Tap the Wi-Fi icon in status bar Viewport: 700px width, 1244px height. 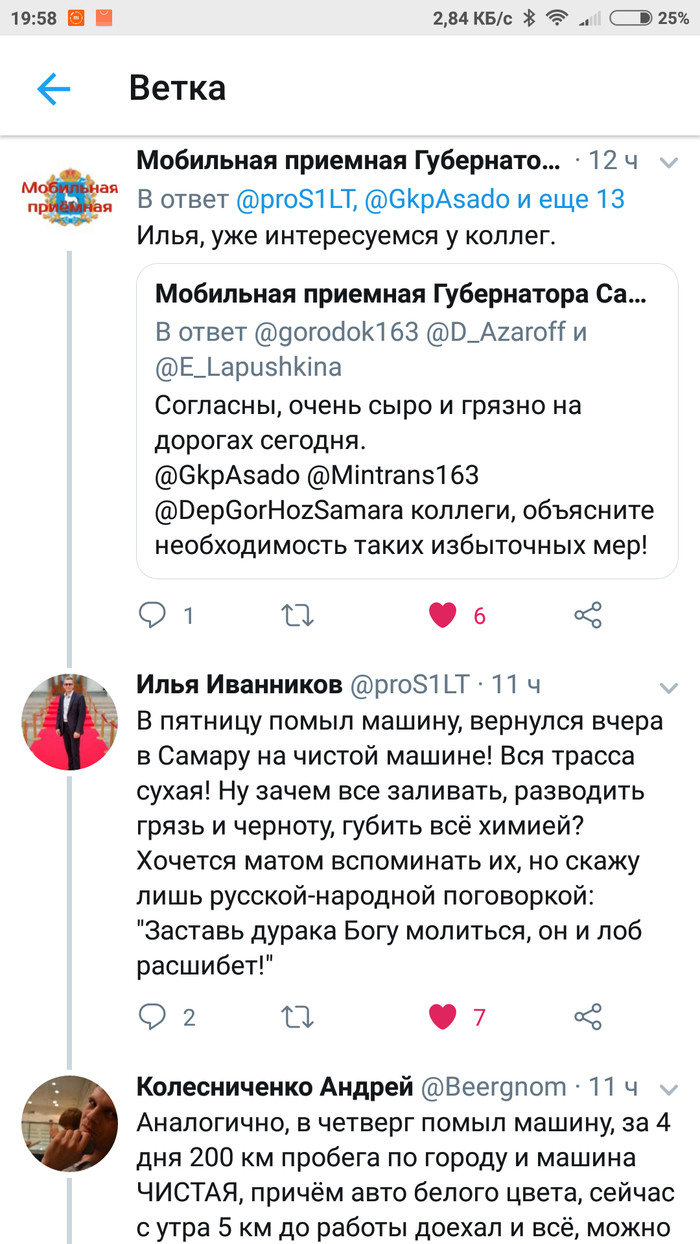[x=558, y=18]
